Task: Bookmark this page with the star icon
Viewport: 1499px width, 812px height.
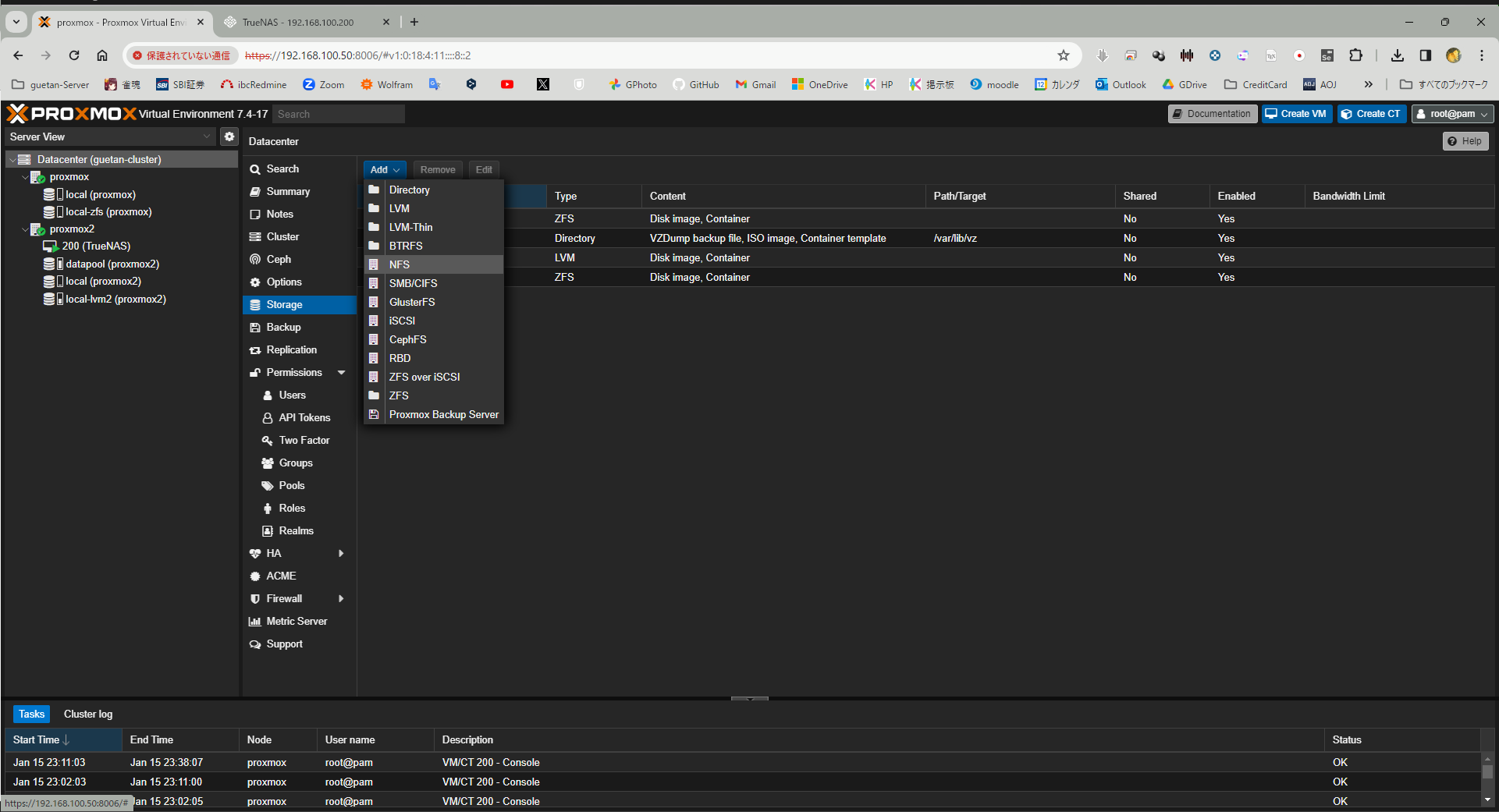Action: (x=1063, y=55)
